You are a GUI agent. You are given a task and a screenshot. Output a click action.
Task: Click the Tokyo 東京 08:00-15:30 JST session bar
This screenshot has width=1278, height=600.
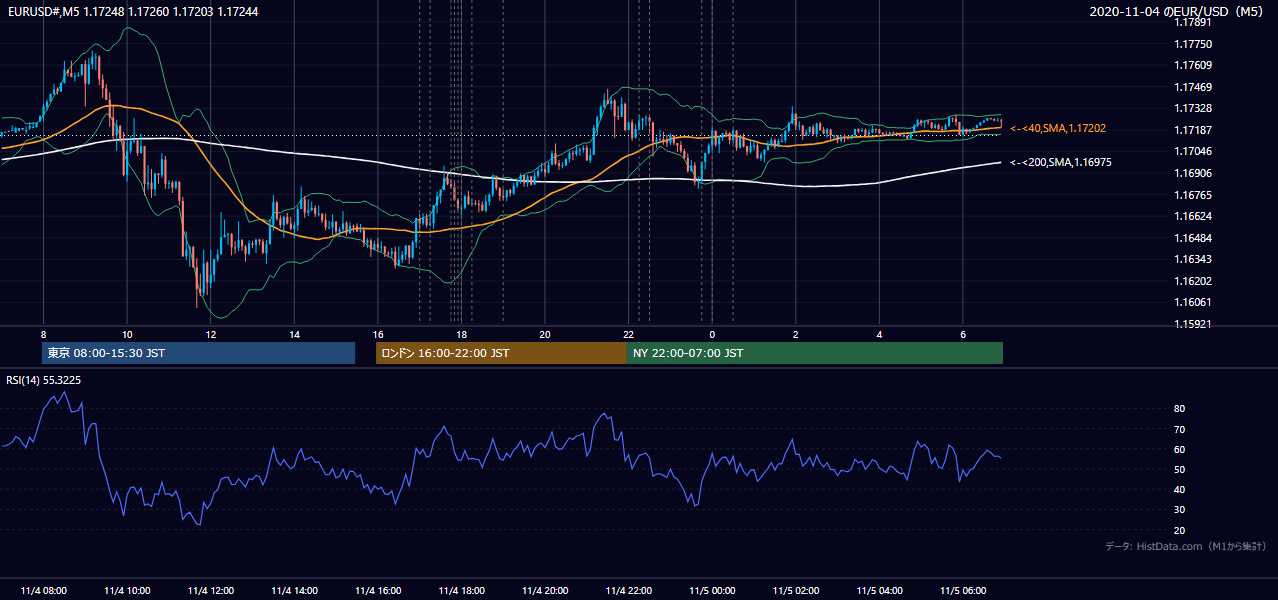198,353
